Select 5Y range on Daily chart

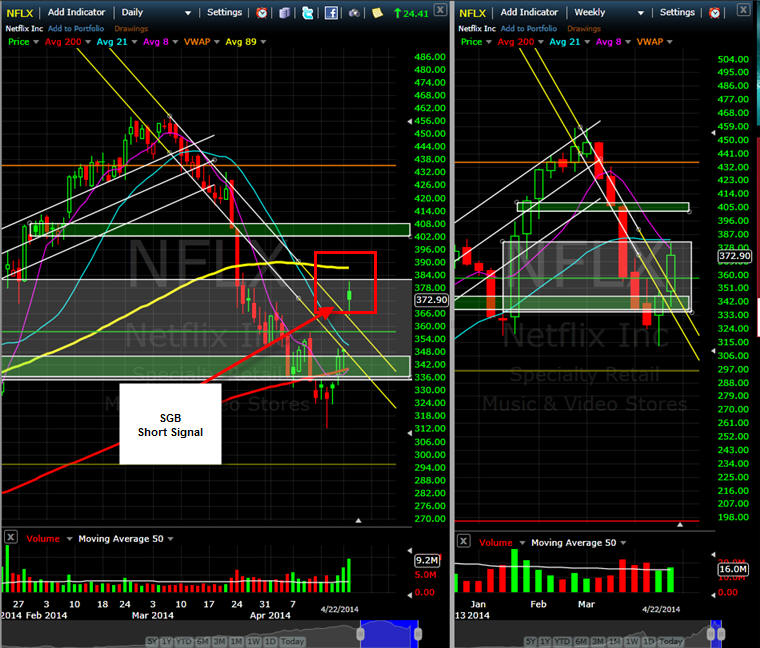click(x=152, y=641)
